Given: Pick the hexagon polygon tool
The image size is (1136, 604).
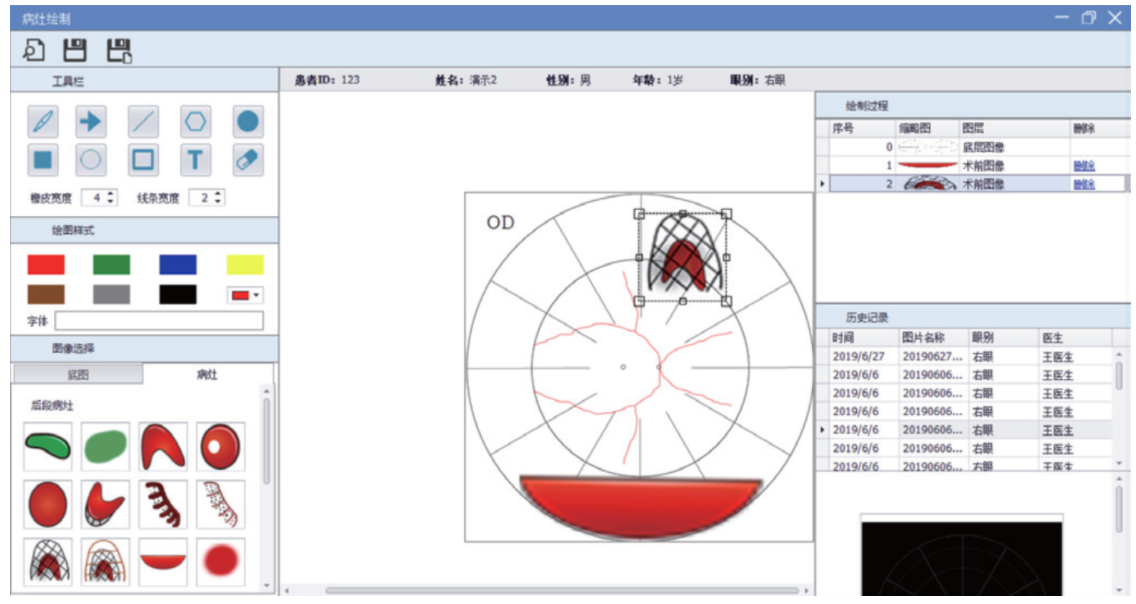Looking at the screenshot, I should (x=196, y=122).
